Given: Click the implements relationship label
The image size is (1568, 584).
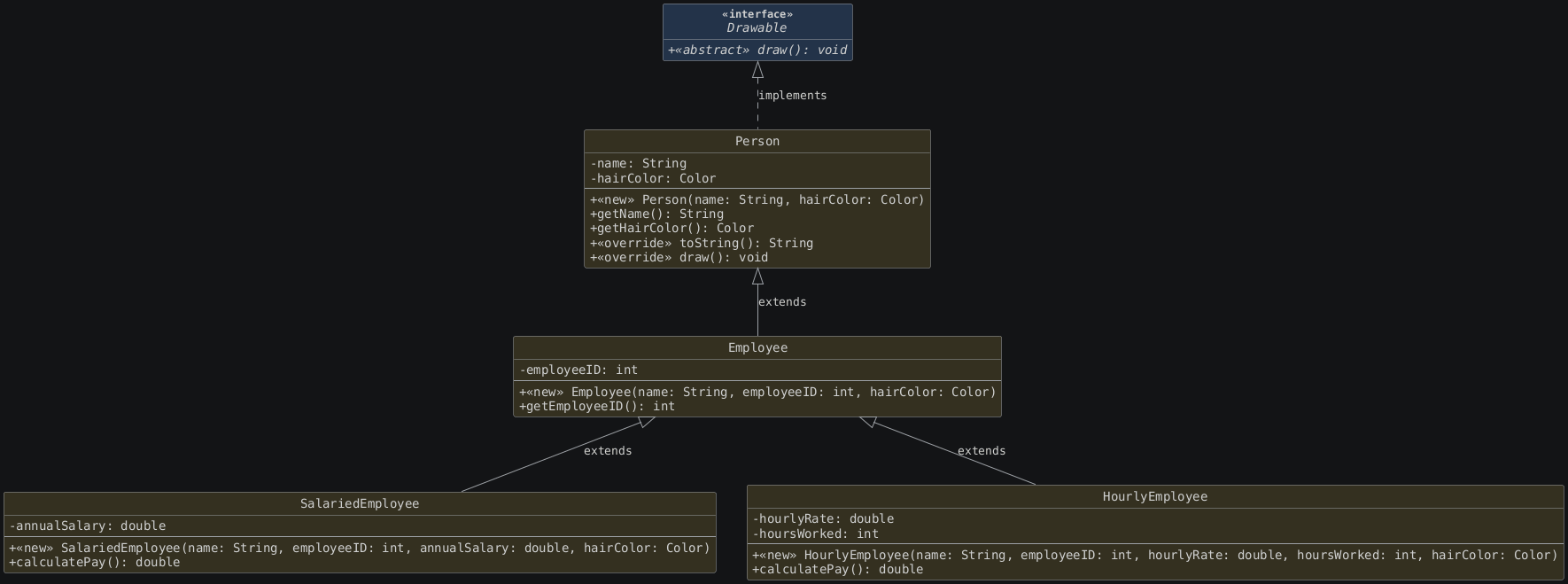Looking at the screenshot, I should tap(793, 96).
